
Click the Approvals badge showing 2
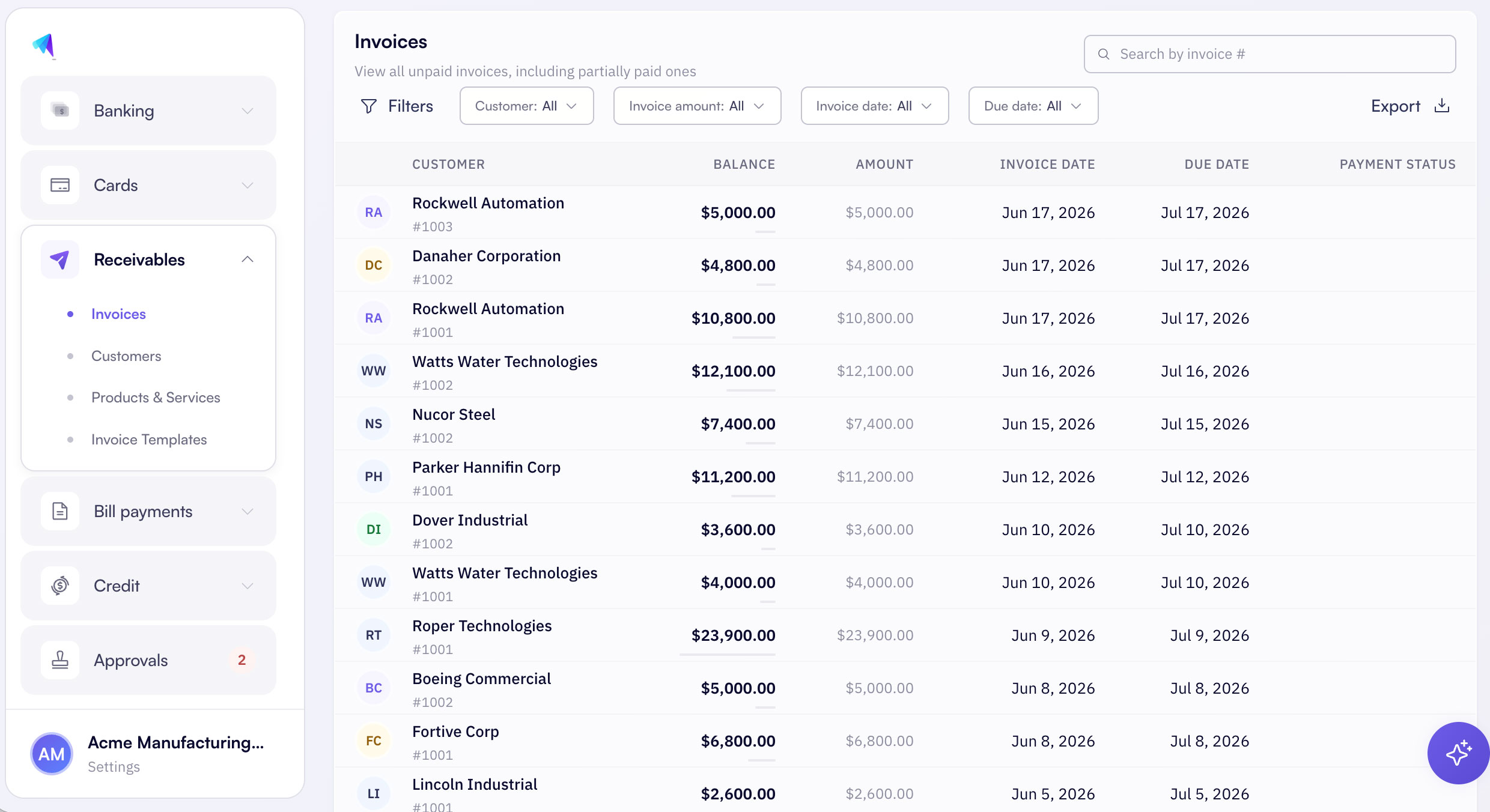tap(242, 660)
